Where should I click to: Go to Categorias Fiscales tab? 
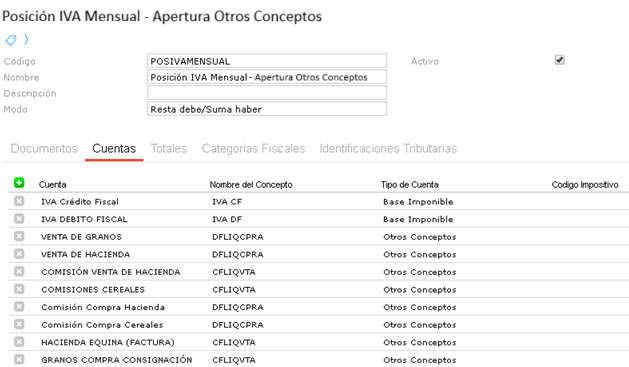coord(254,148)
